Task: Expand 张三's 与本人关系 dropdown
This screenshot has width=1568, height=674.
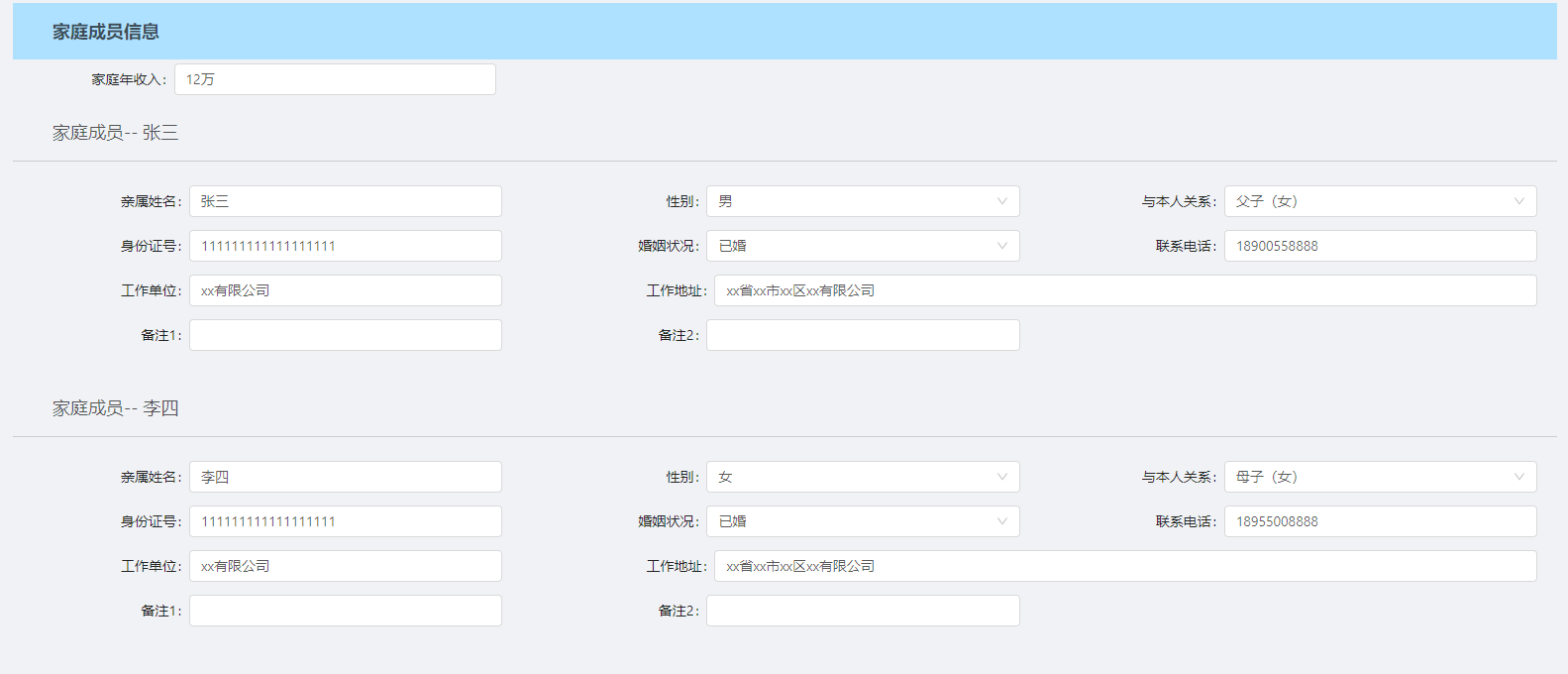Action: [x=1379, y=201]
